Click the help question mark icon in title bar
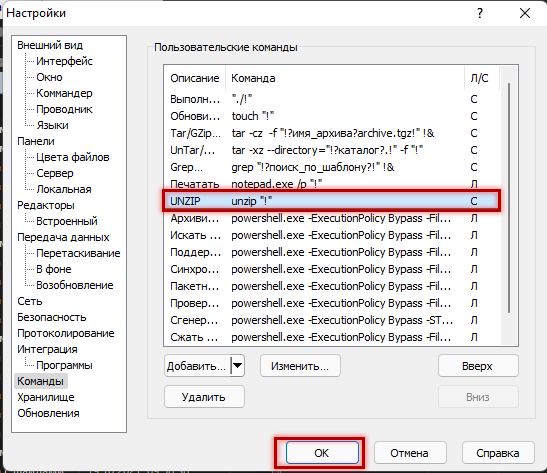Screen dimensions: 547x473 click(x=480, y=13)
